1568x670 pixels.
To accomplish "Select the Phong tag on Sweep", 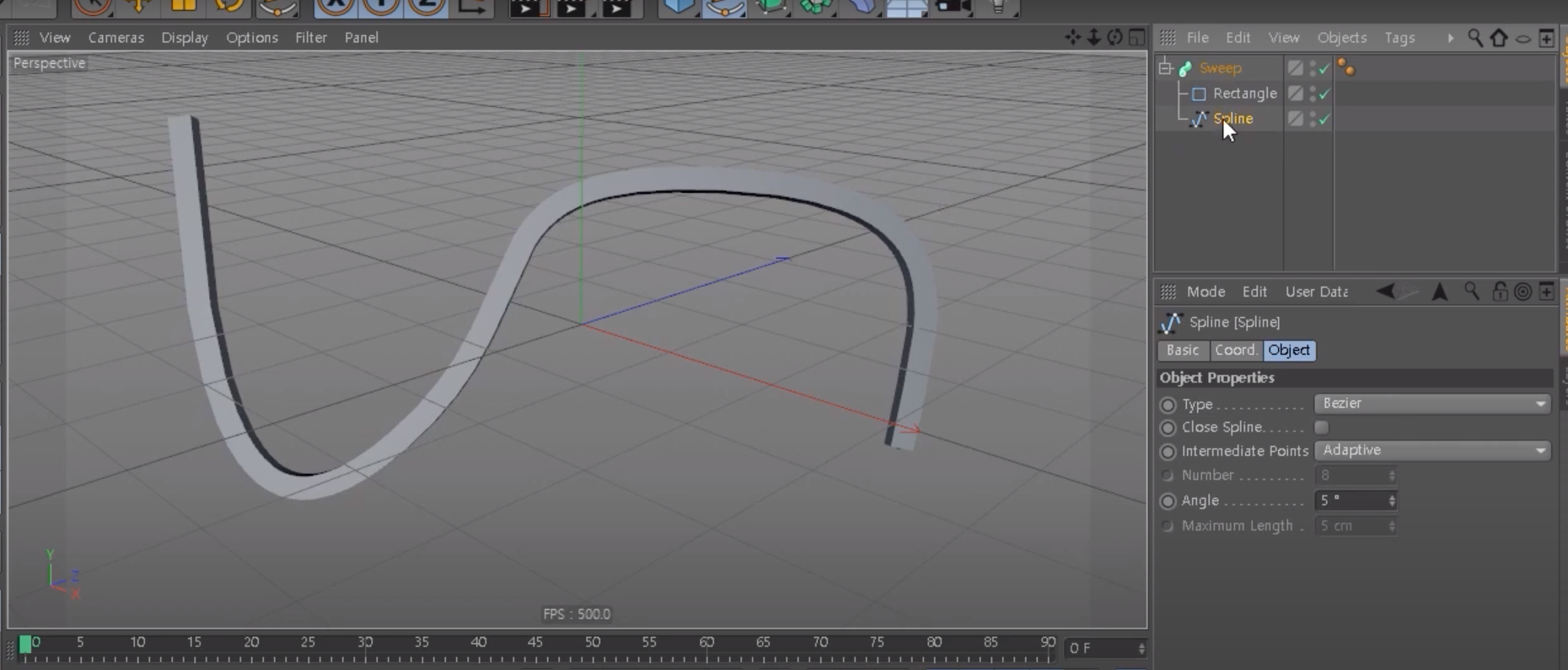I will [x=1346, y=68].
